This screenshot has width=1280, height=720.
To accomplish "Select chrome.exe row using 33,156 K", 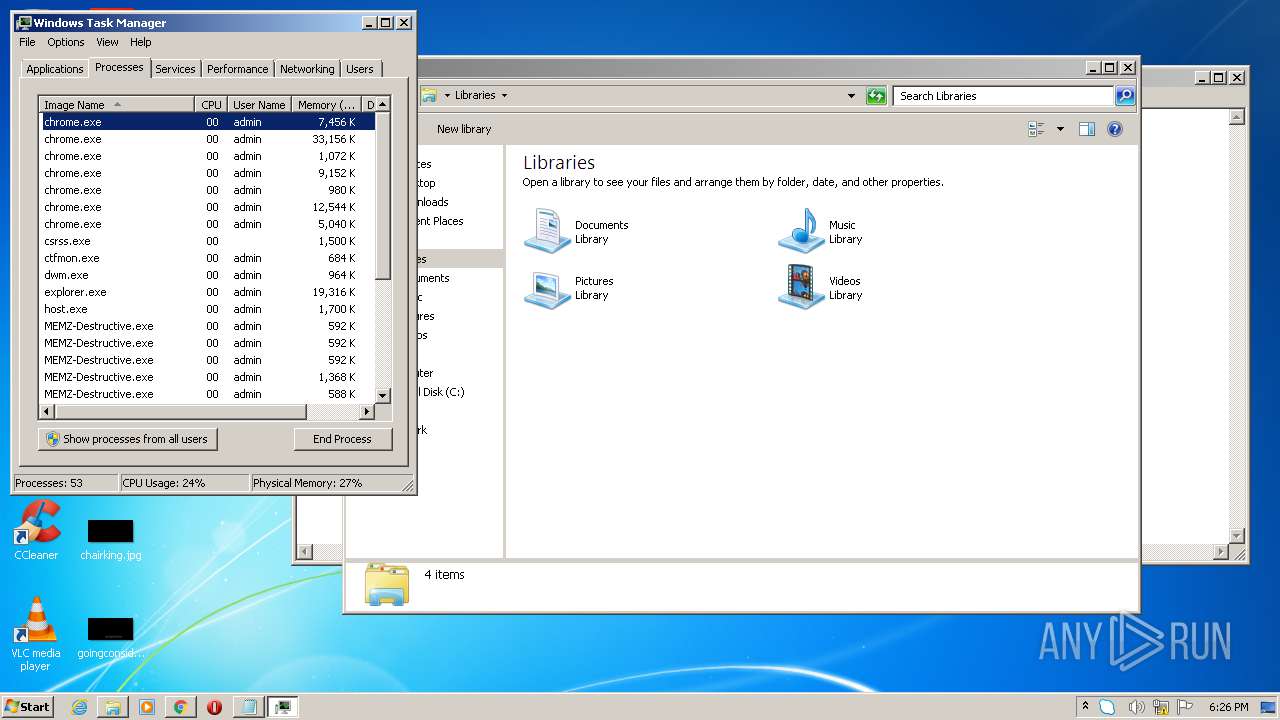I will tap(207, 139).
